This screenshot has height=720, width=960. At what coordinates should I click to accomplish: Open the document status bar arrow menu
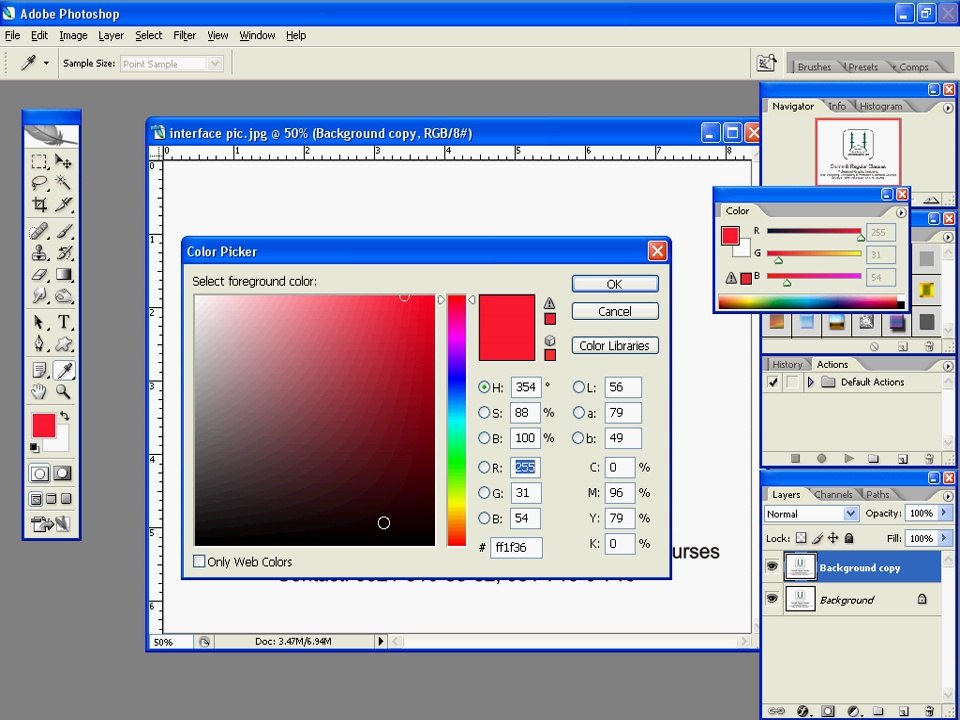point(380,641)
